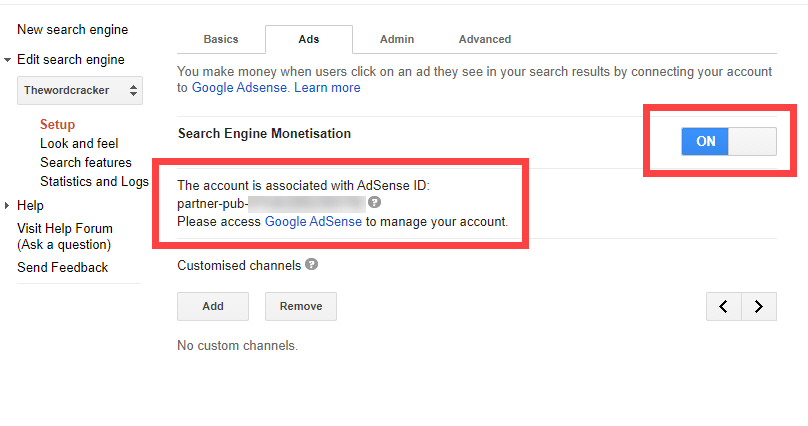Open the Advanced tab
This screenshot has height=426, width=808.
click(x=485, y=39)
